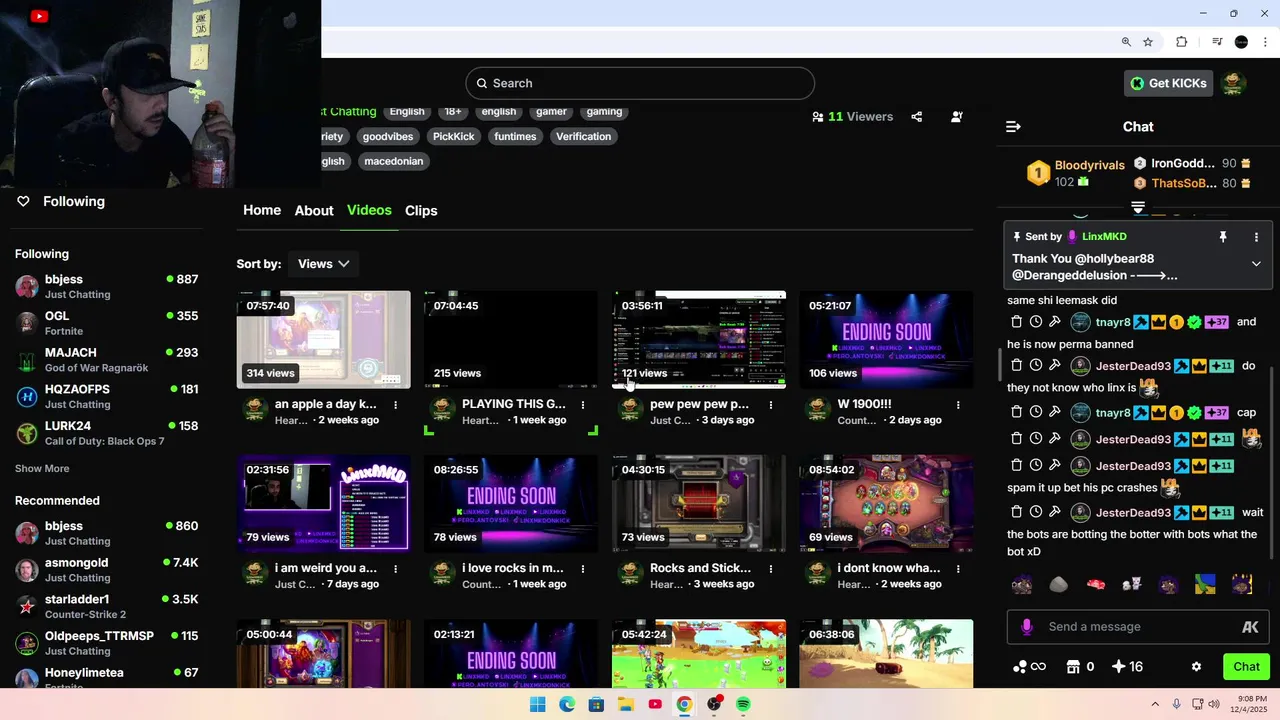Viewport: 1280px width, 720px height.
Task: Click the browser bookmark star icon
Action: coord(1148,42)
